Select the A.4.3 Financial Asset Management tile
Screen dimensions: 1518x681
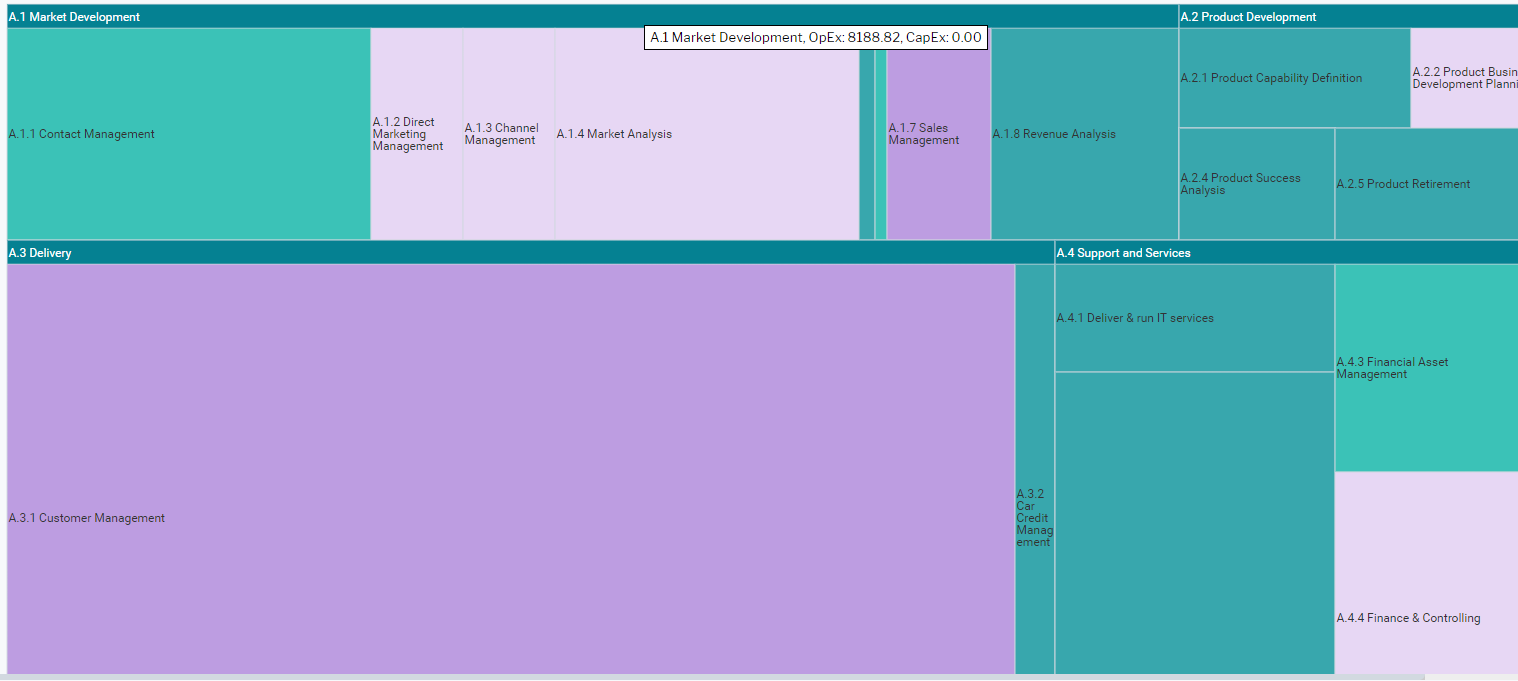click(x=1426, y=368)
